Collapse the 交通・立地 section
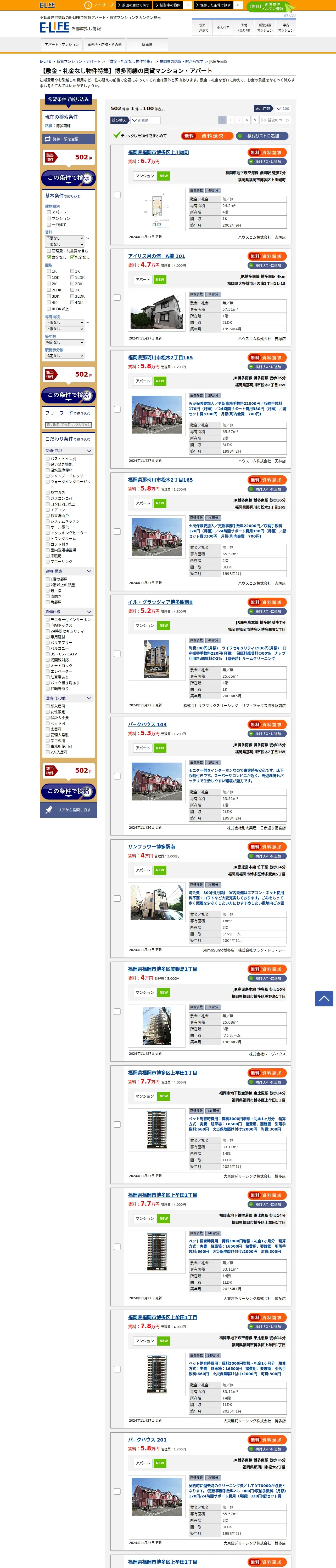This screenshot has width=336, height=1568. pos(68,451)
